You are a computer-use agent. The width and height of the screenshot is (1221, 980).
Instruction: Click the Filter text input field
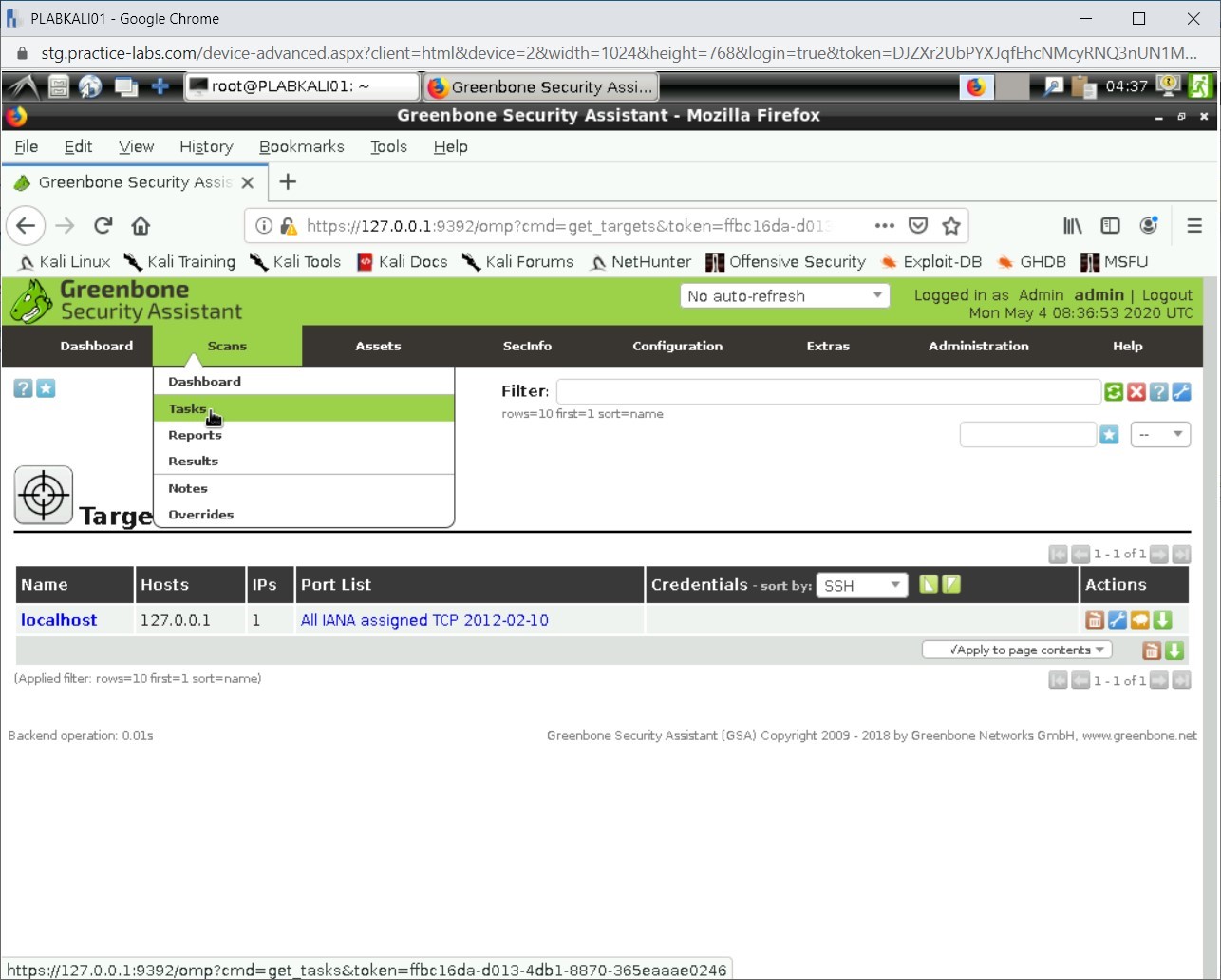(828, 391)
